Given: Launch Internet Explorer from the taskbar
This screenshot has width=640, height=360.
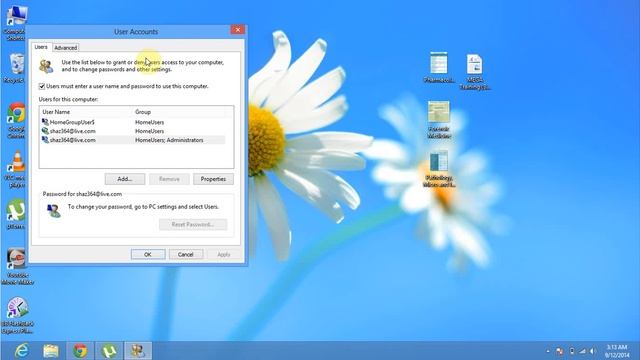Looking at the screenshot, I should (x=21, y=351).
